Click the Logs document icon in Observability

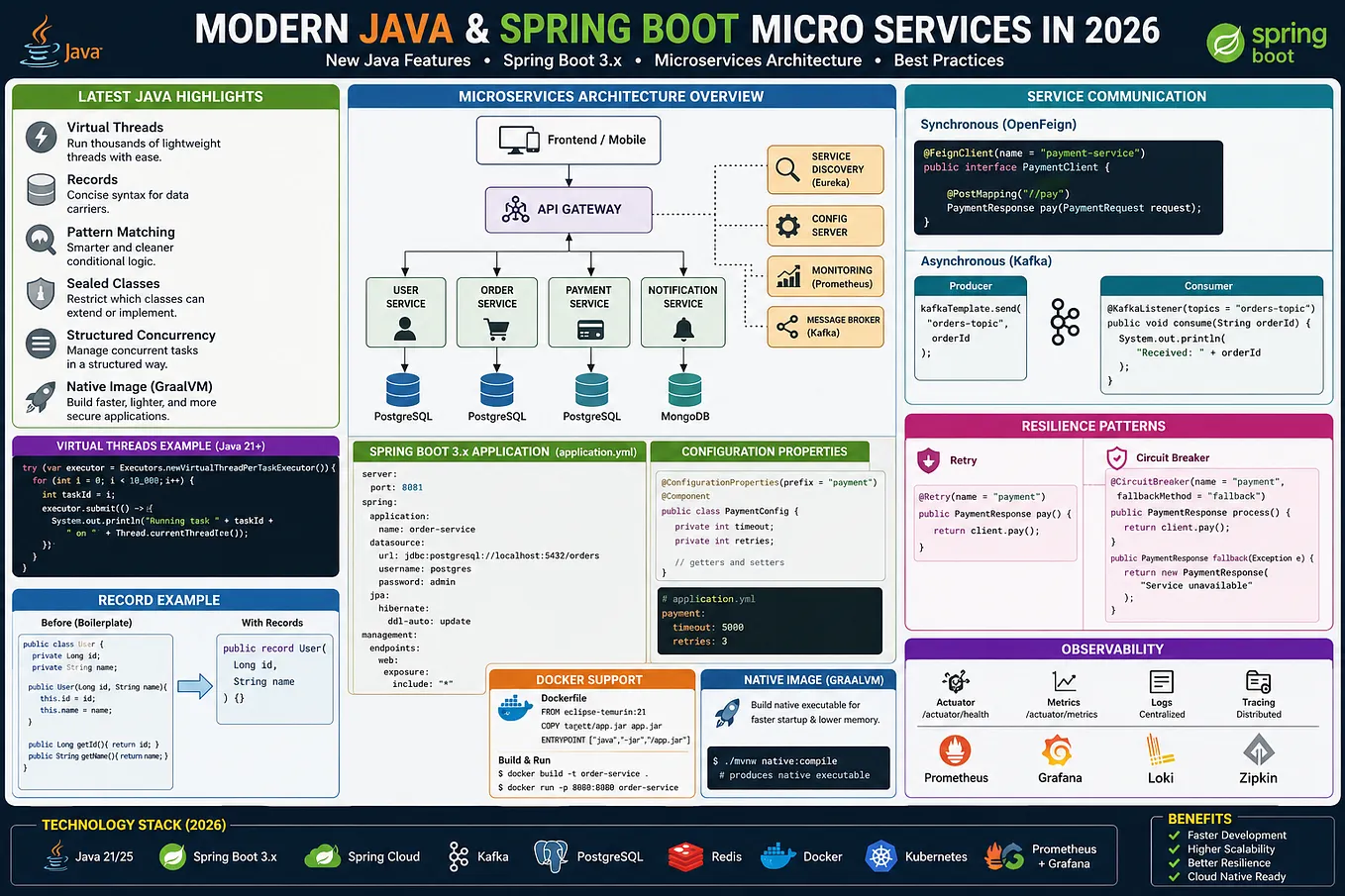(x=1162, y=682)
